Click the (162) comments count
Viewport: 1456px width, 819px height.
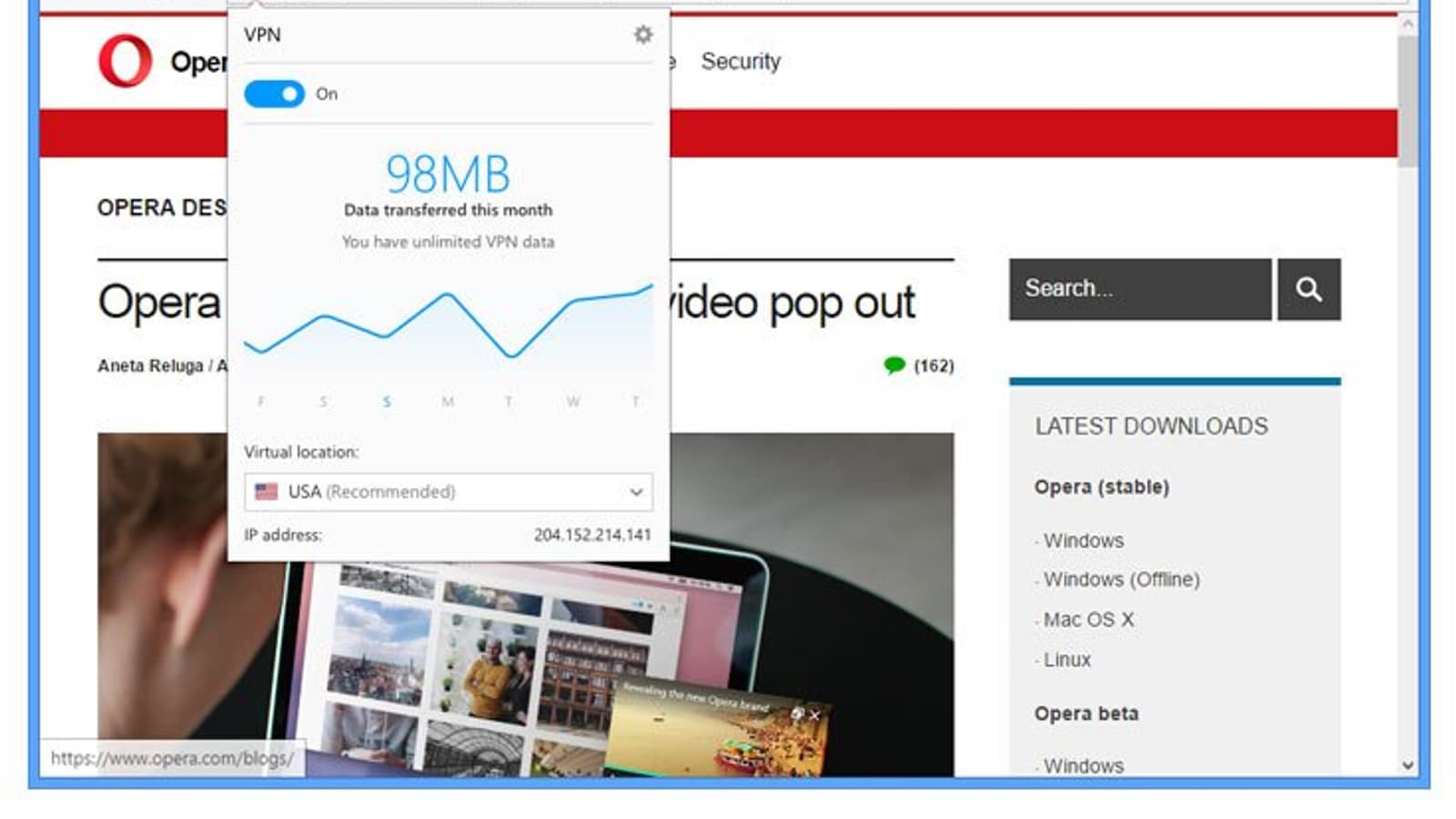[x=934, y=366]
